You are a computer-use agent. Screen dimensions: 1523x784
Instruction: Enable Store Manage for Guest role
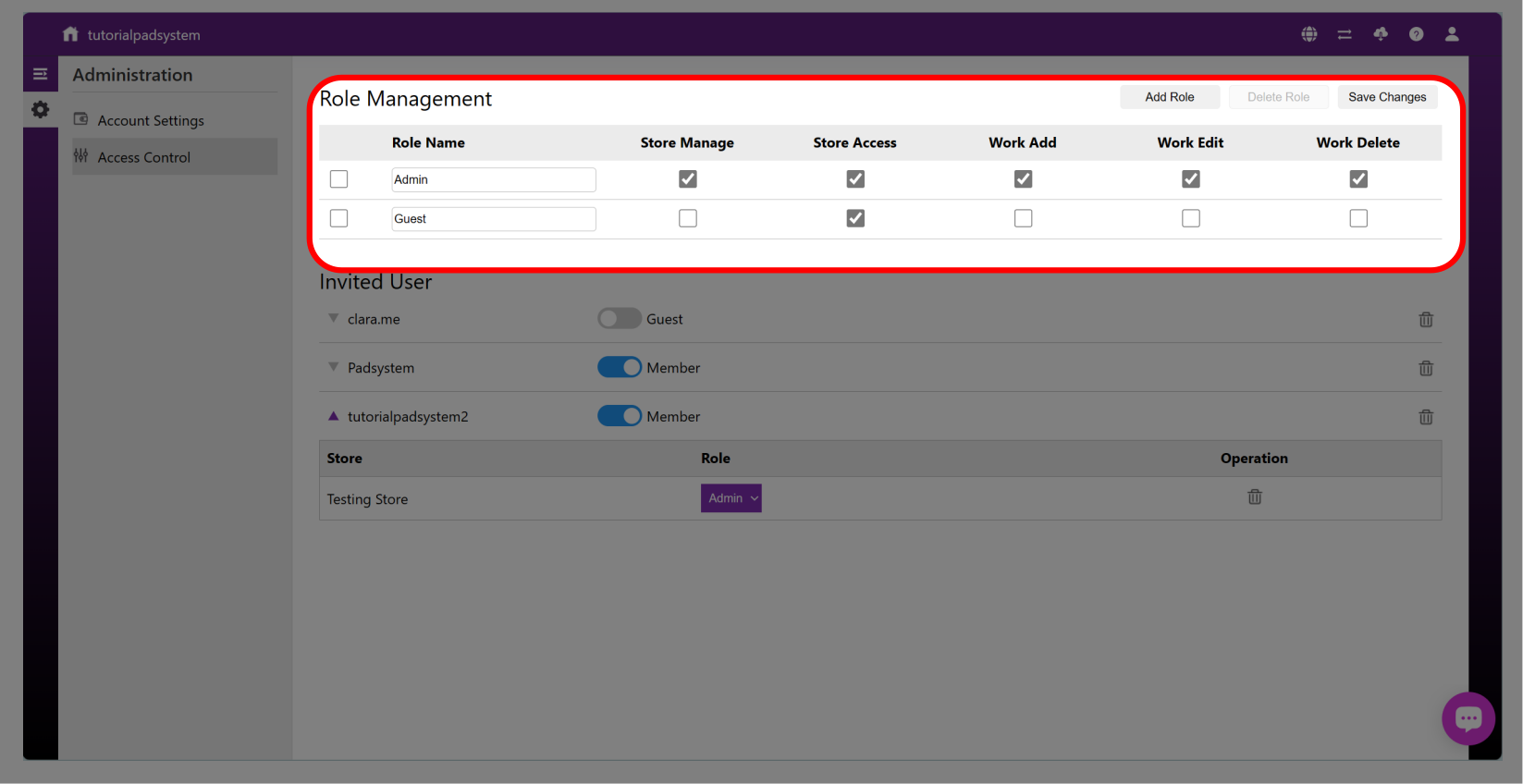[688, 218]
